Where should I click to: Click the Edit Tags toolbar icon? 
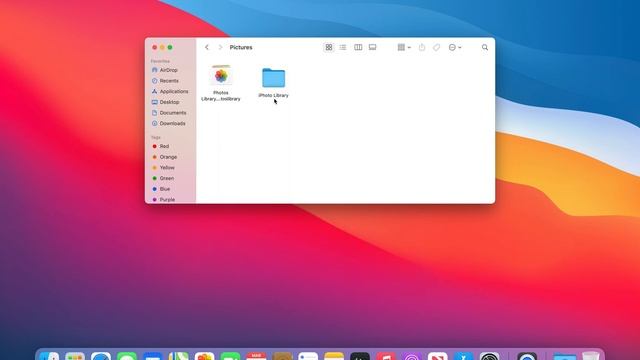(x=436, y=47)
